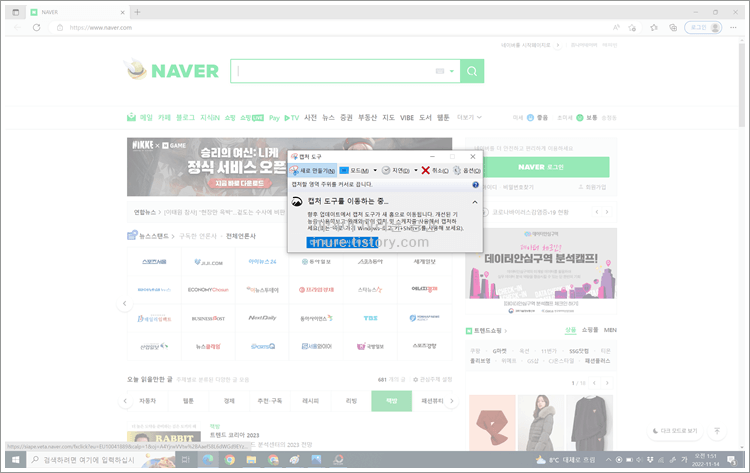The width and height of the screenshot is (750, 473).
Task: Click New (새로 만들기) in Snipping Tool
Action: (x=313, y=170)
